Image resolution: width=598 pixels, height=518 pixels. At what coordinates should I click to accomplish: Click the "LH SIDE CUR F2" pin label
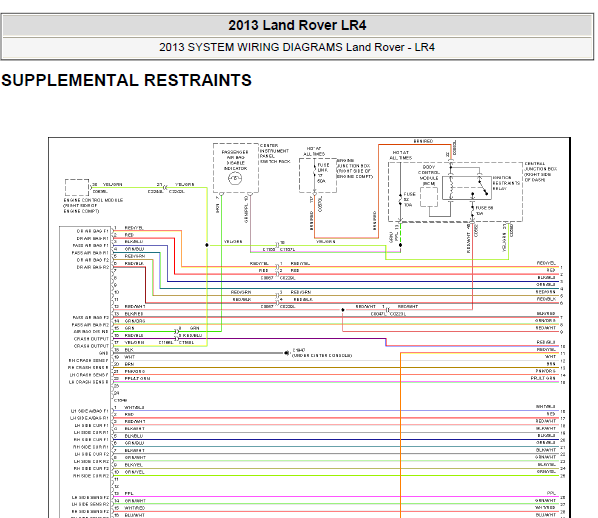click(91, 454)
